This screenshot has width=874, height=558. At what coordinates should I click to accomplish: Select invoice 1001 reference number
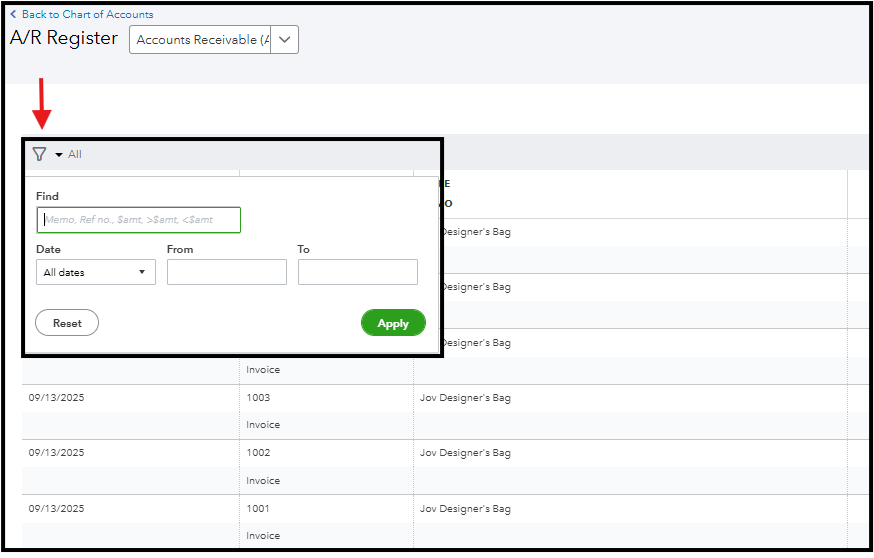[x=258, y=508]
